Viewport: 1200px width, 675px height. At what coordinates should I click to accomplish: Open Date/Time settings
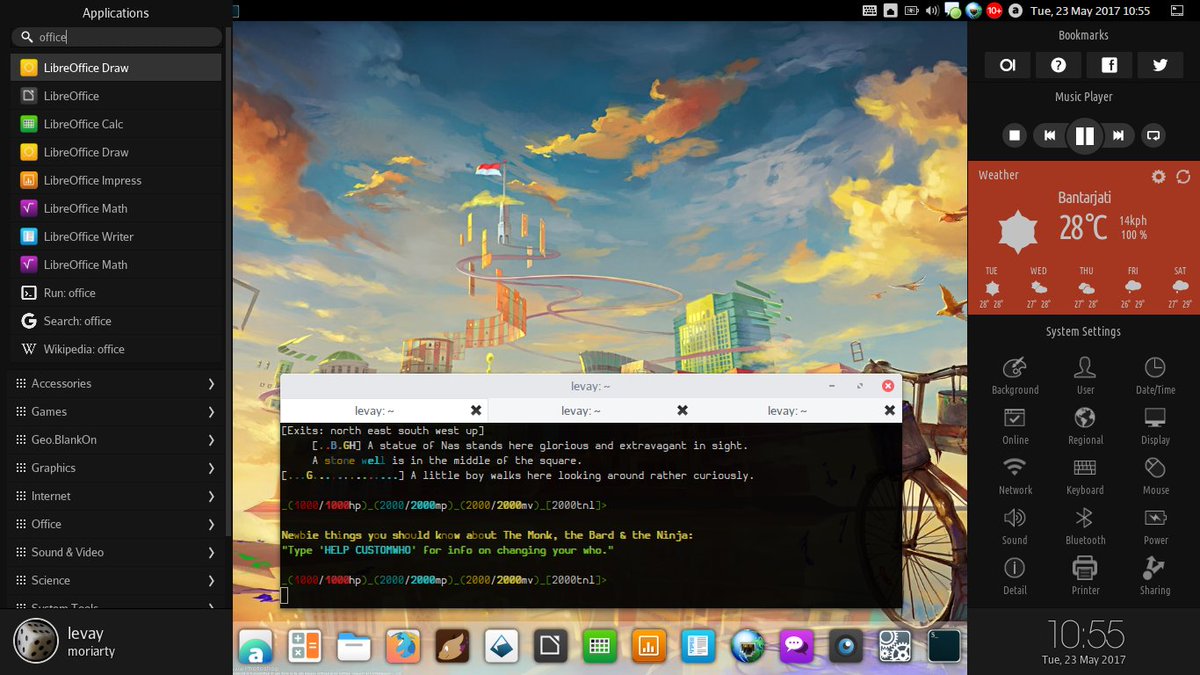click(1155, 375)
